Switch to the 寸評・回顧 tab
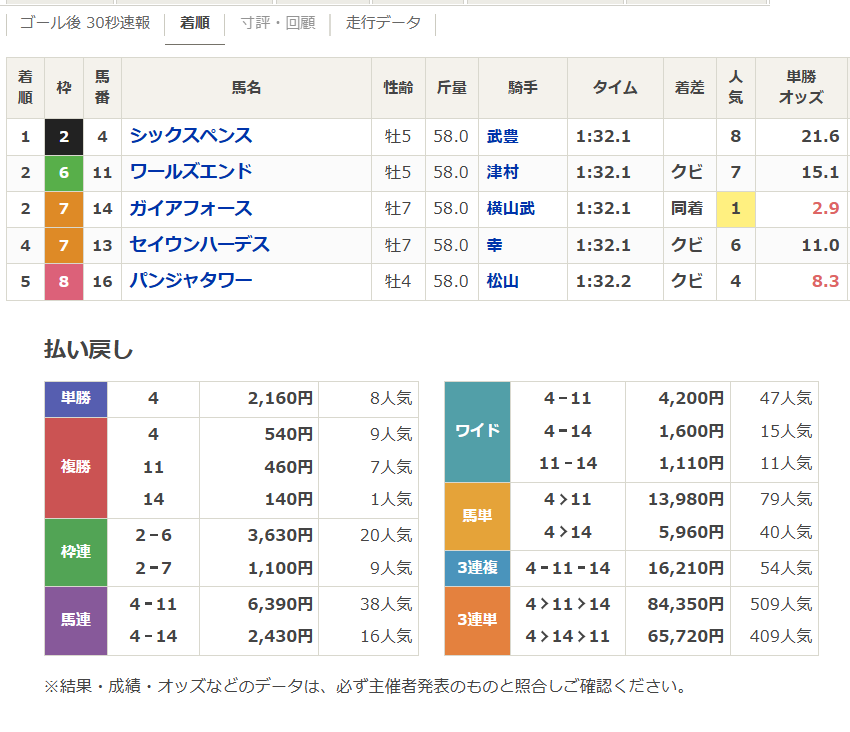 pos(278,23)
